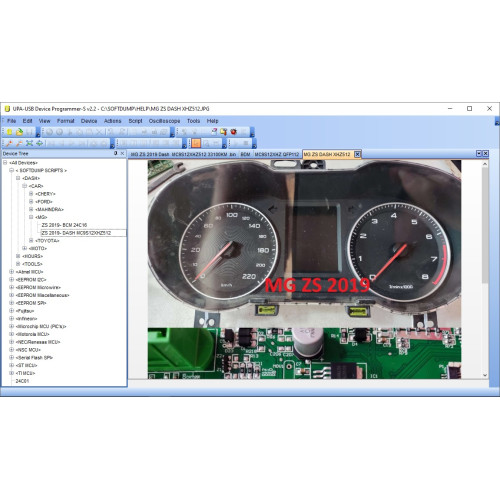Click the zoom-in magnifier toolbar icon
This screenshot has width=500, height=500.
tap(9, 143)
